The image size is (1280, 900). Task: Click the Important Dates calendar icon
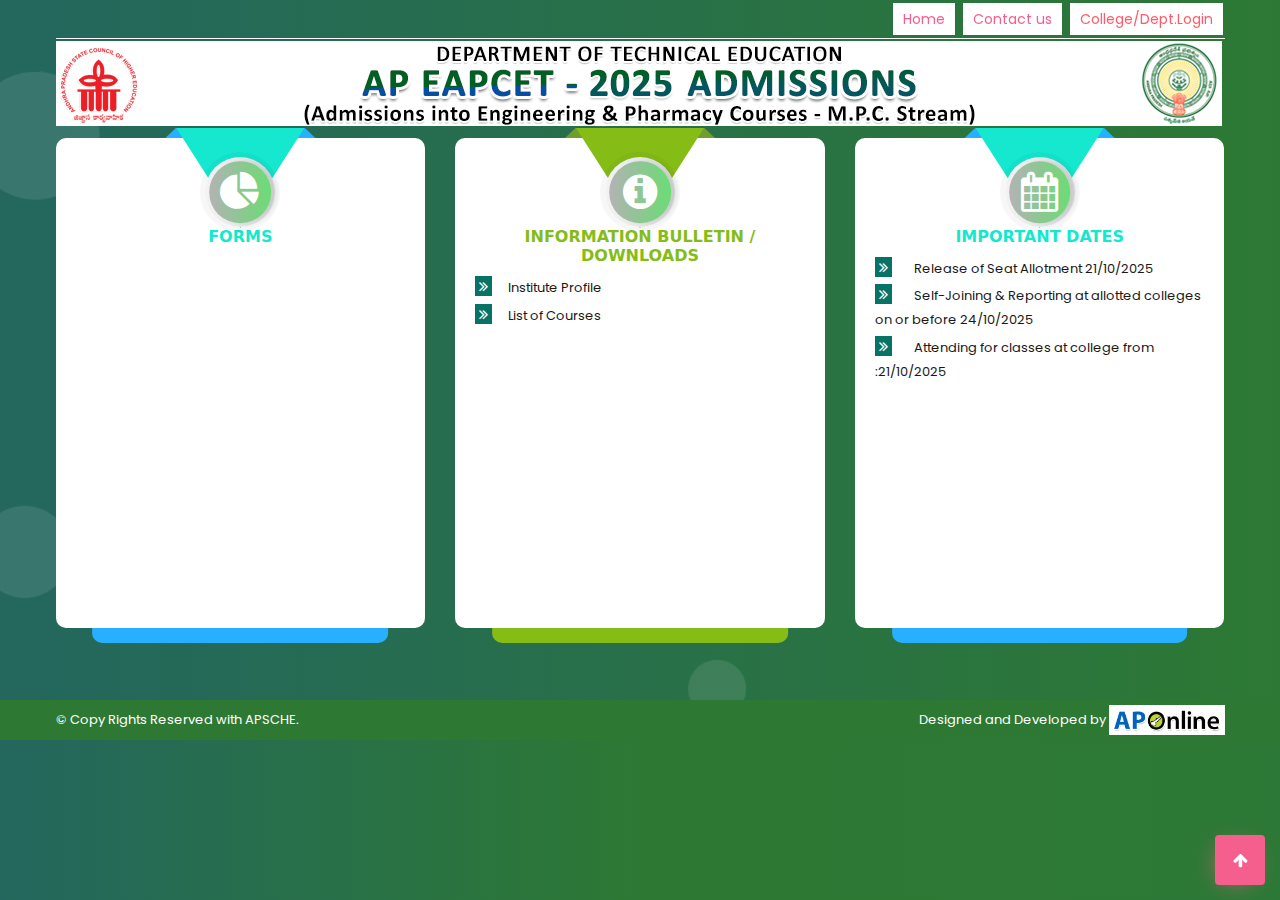tap(1040, 191)
